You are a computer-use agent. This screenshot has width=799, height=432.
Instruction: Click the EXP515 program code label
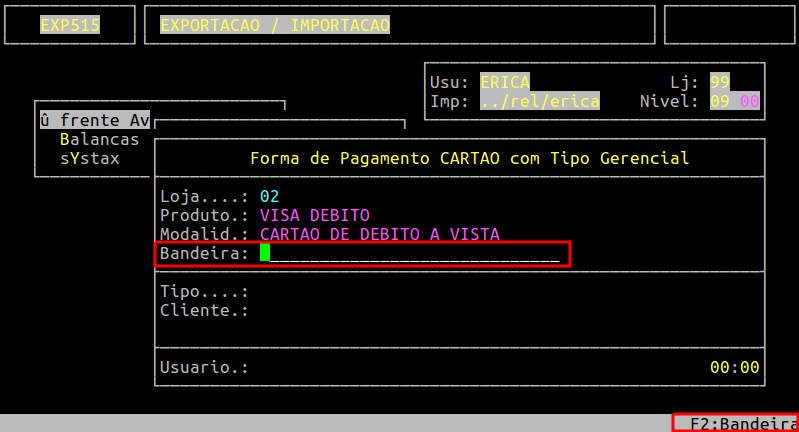coord(69,25)
